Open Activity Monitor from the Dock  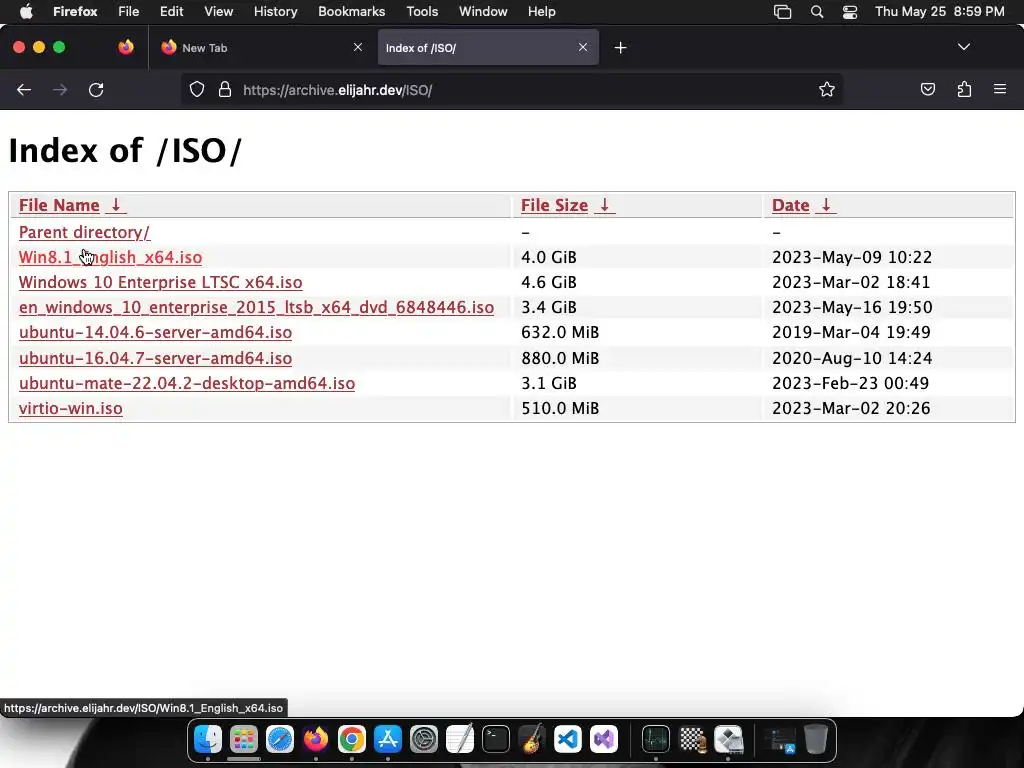click(x=656, y=739)
